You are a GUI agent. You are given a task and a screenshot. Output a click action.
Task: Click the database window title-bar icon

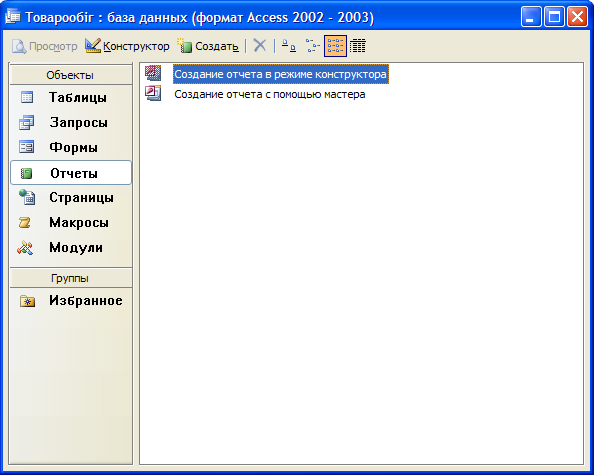(12, 17)
